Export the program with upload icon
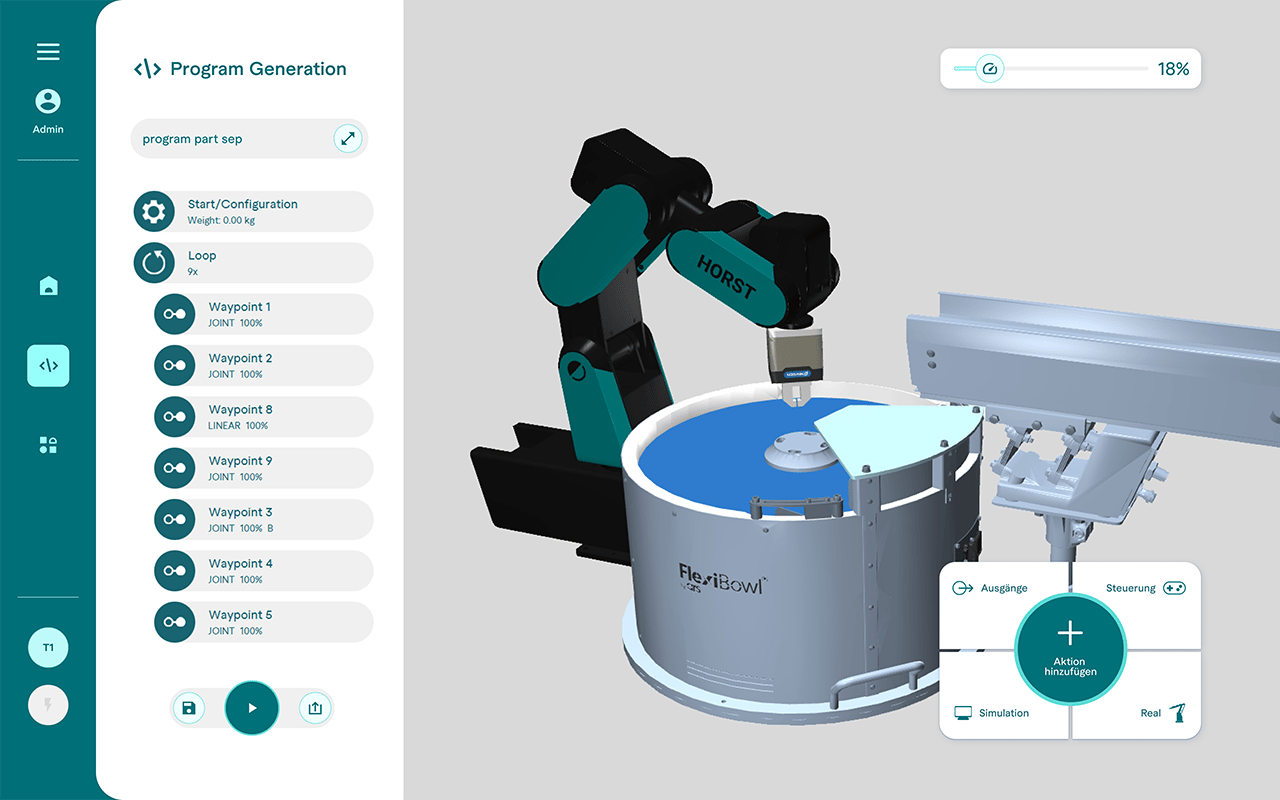This screenshot has width=1280, height=800. [315, 709]
